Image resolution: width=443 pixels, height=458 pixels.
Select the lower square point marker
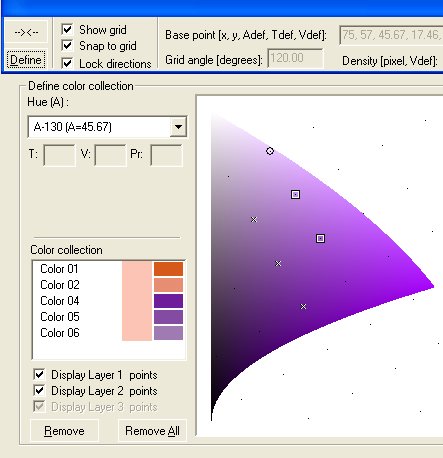point(320,238)
